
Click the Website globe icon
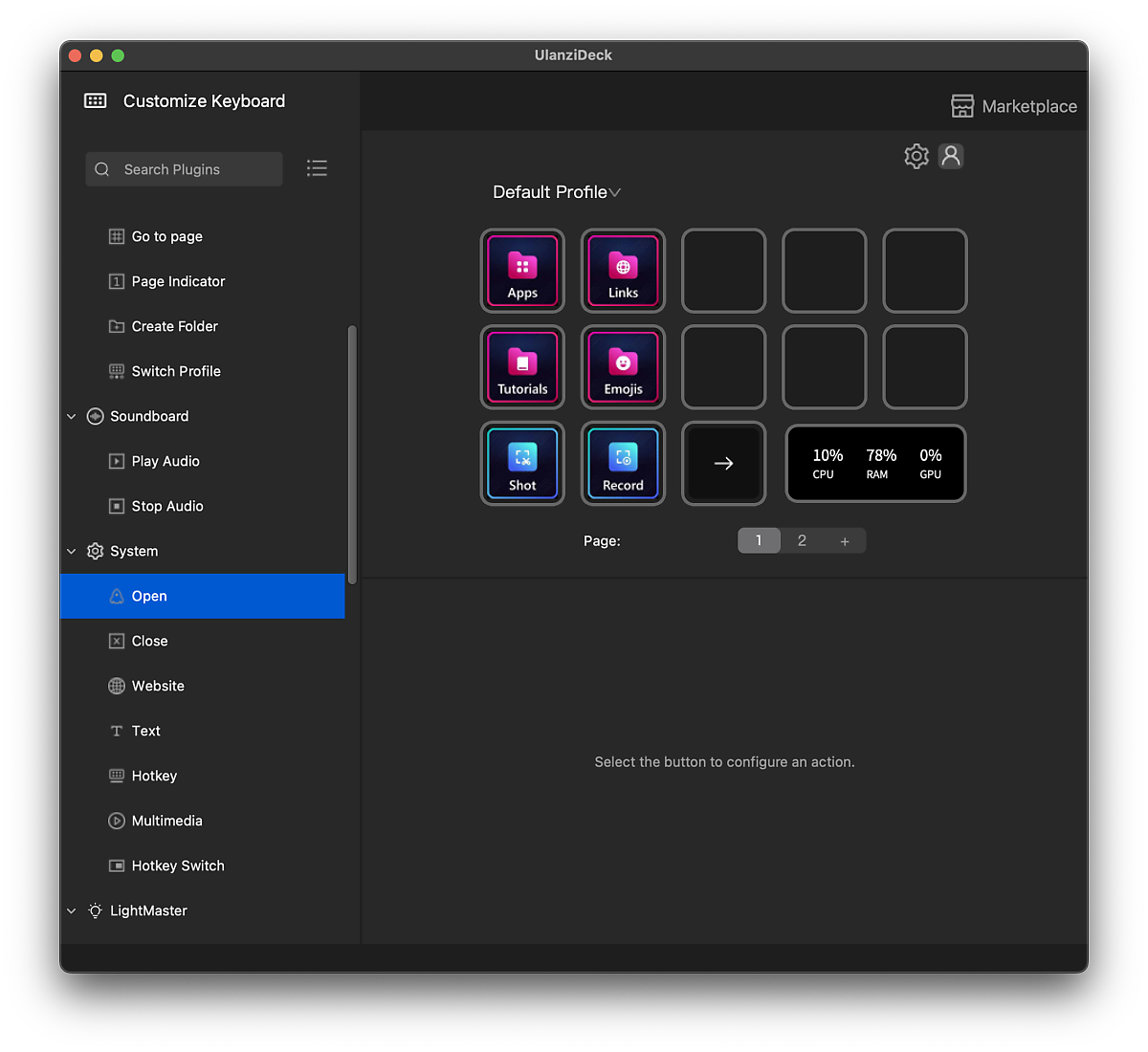[x=117, y=686]
